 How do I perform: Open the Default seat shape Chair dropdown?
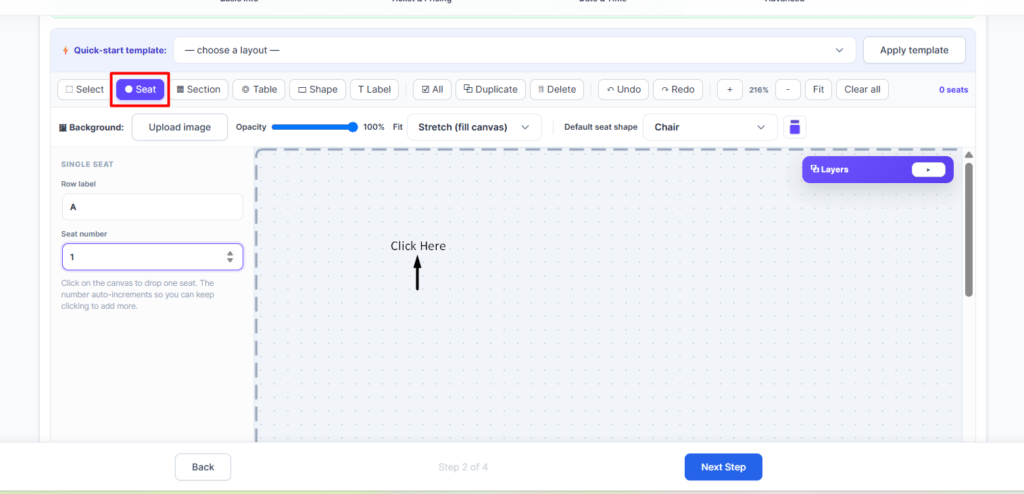pos(710,127)
